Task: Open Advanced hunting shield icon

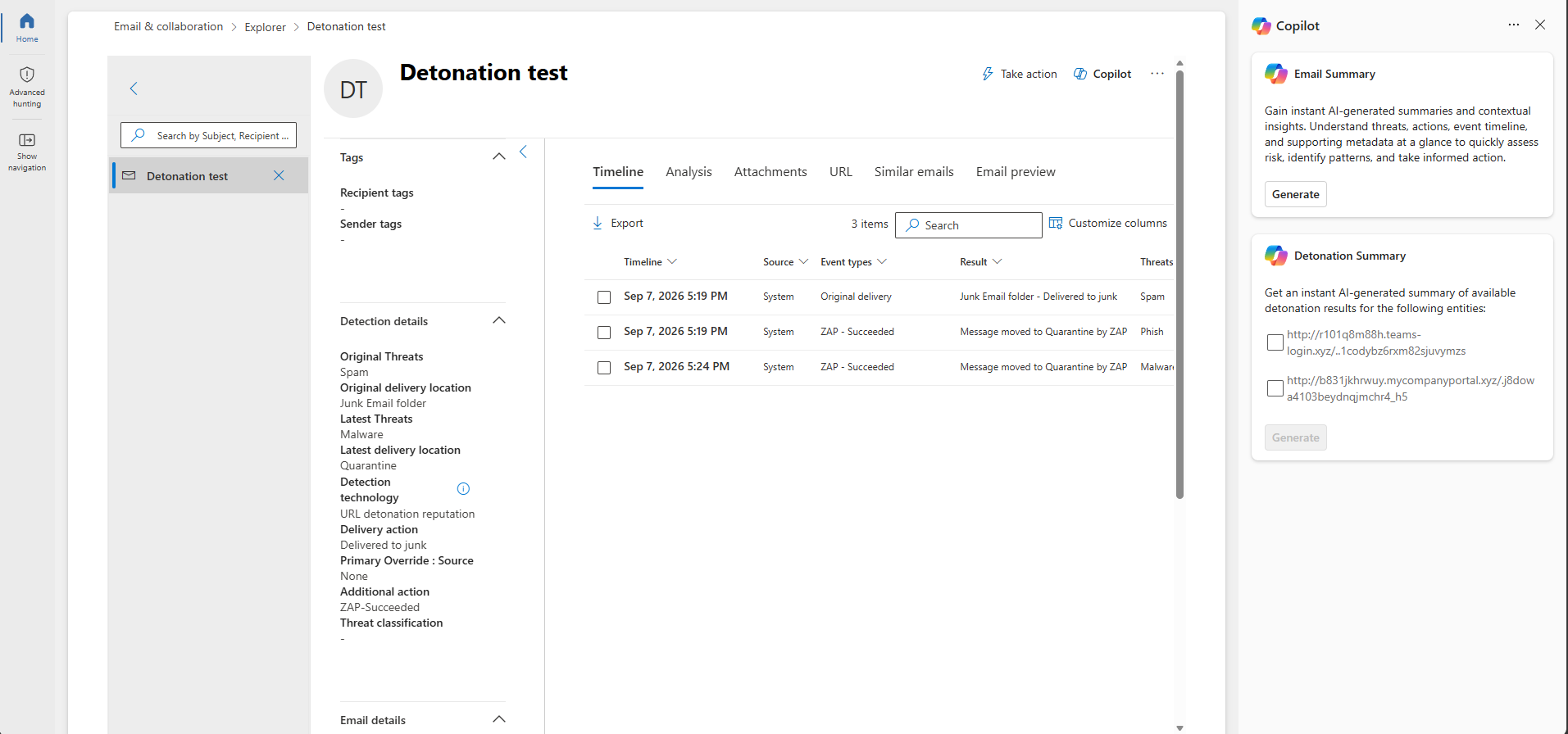Action: (x=27, y=75)
